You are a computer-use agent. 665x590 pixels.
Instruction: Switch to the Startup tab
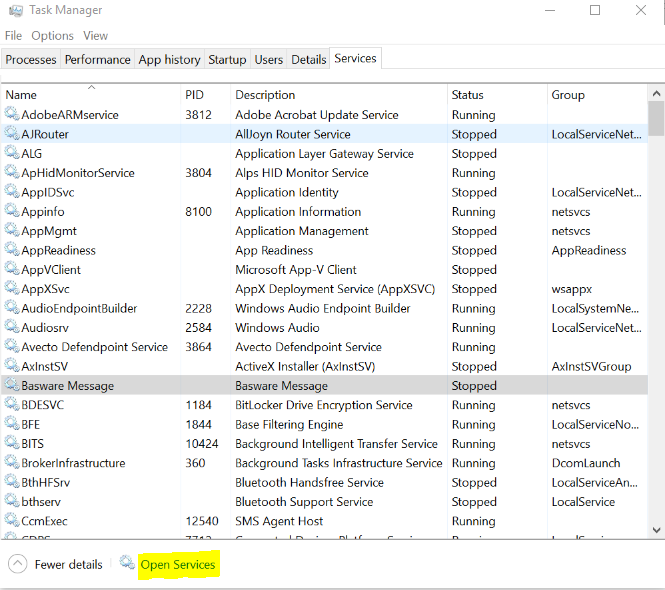coord(227,59)
